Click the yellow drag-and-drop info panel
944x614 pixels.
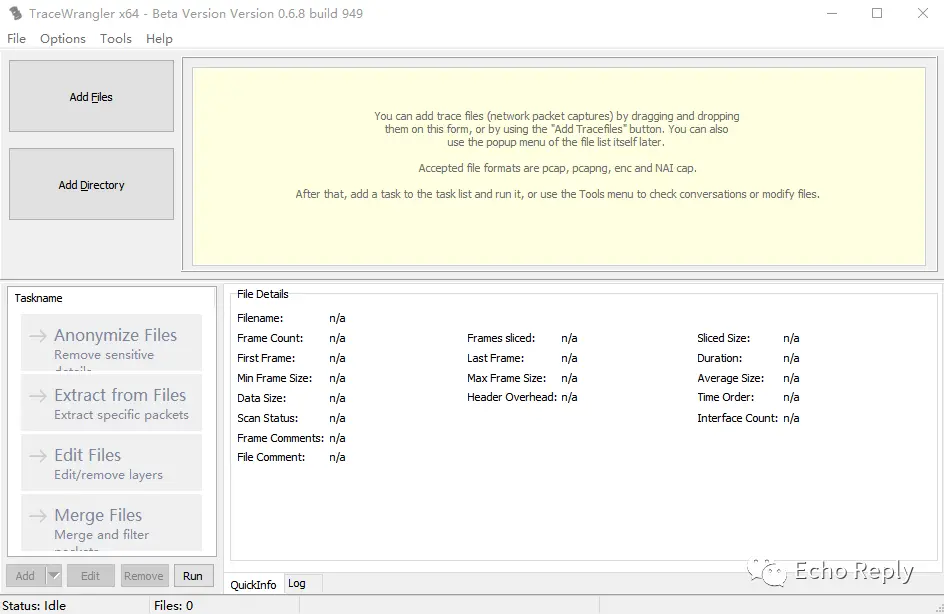point(559,166)
